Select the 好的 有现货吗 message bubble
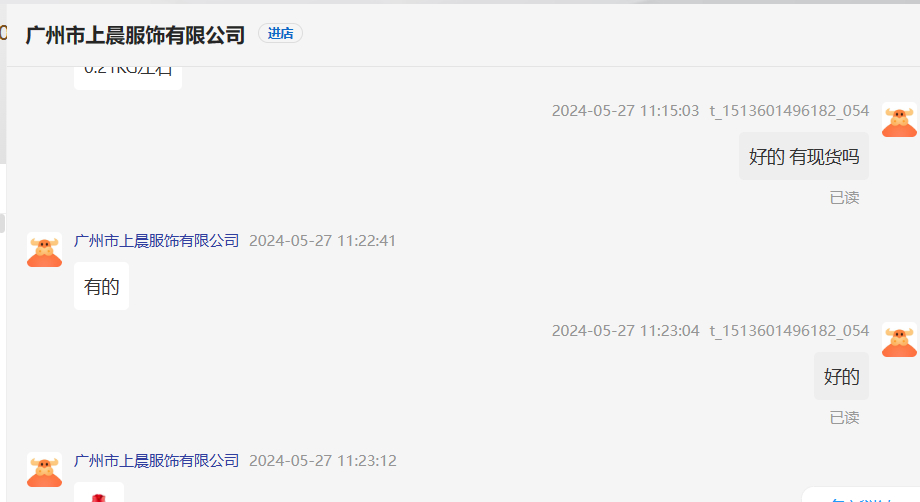The height and width of the screenshot is (502, 920). coord(804,157)
